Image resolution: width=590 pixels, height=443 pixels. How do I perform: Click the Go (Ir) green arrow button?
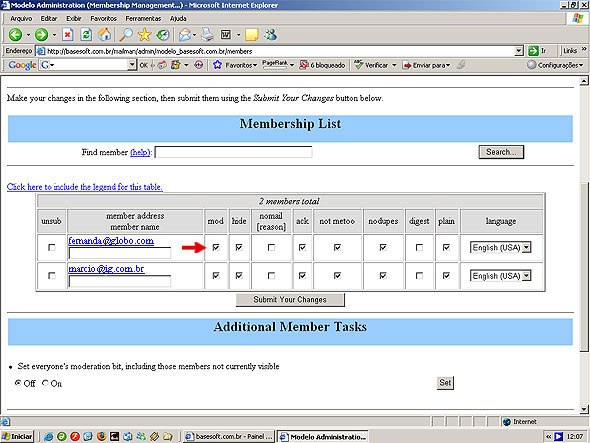click(533, 50)
